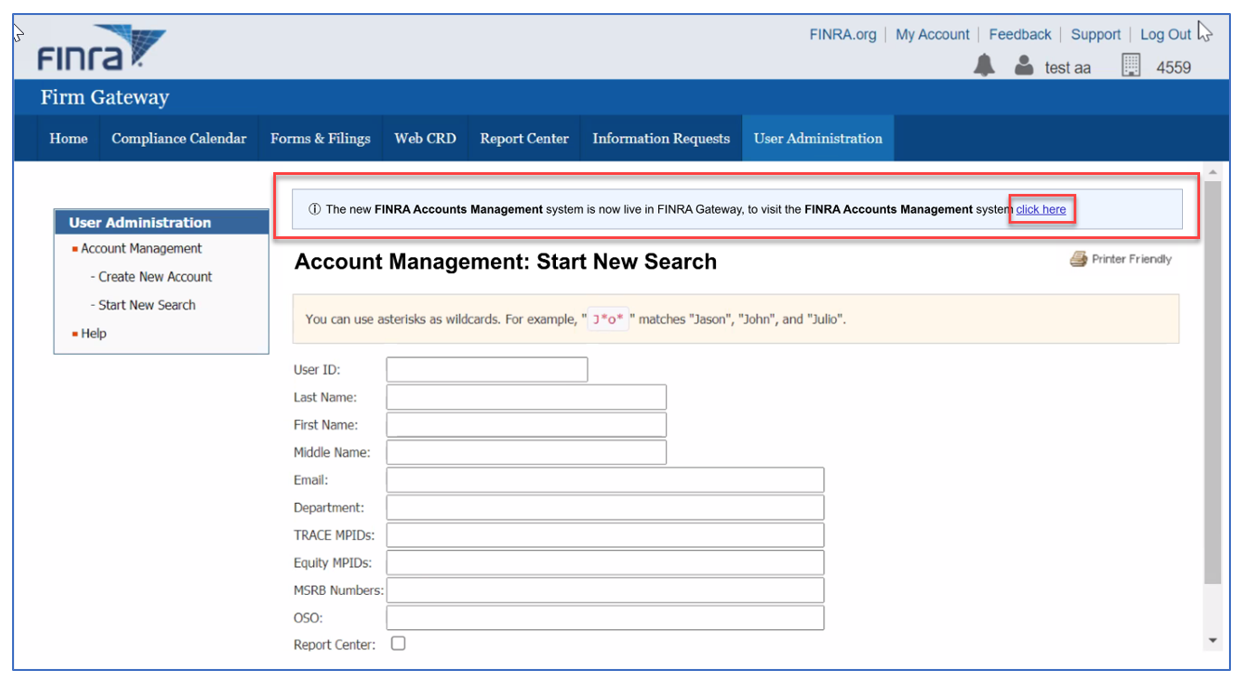The image size is (1237, 679).
Task: Click the user profile person icon
Action: (1023, 66)
